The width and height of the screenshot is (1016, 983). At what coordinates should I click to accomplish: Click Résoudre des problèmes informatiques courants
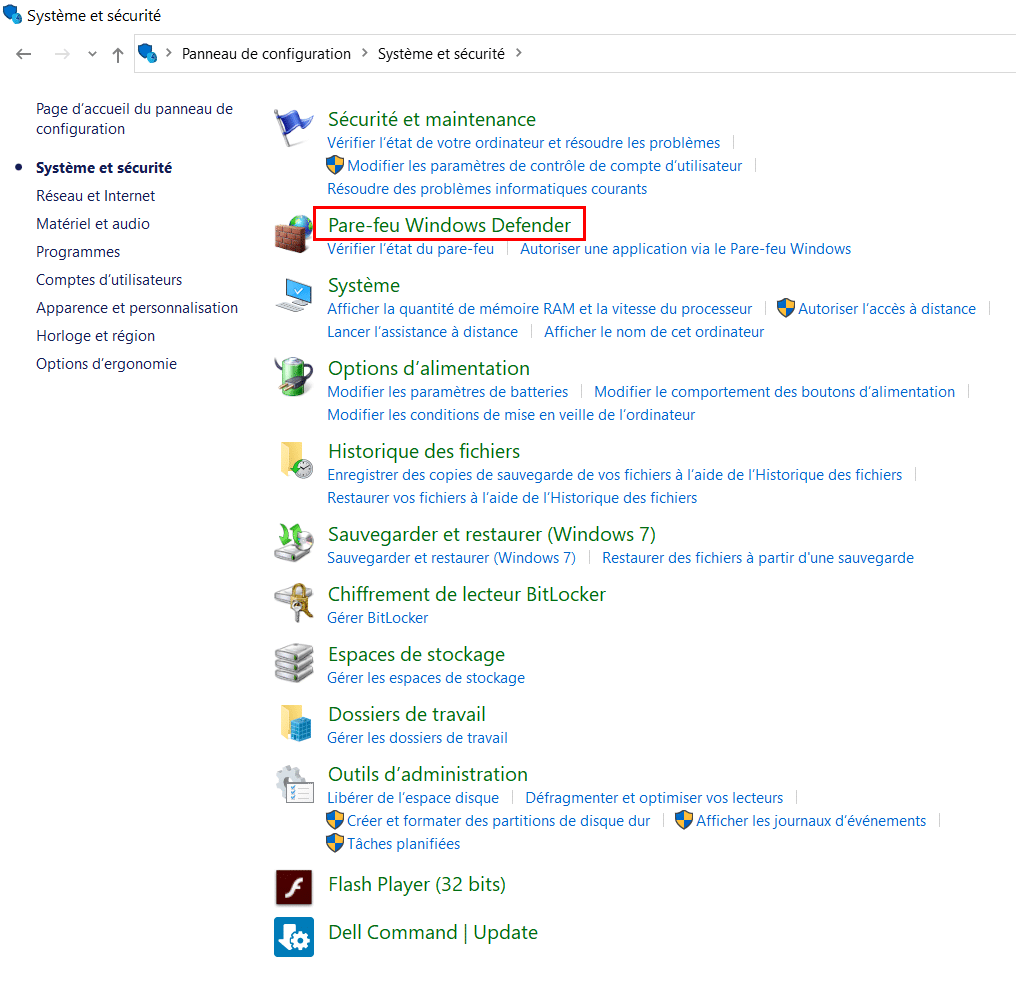click(x=487, y=189)
